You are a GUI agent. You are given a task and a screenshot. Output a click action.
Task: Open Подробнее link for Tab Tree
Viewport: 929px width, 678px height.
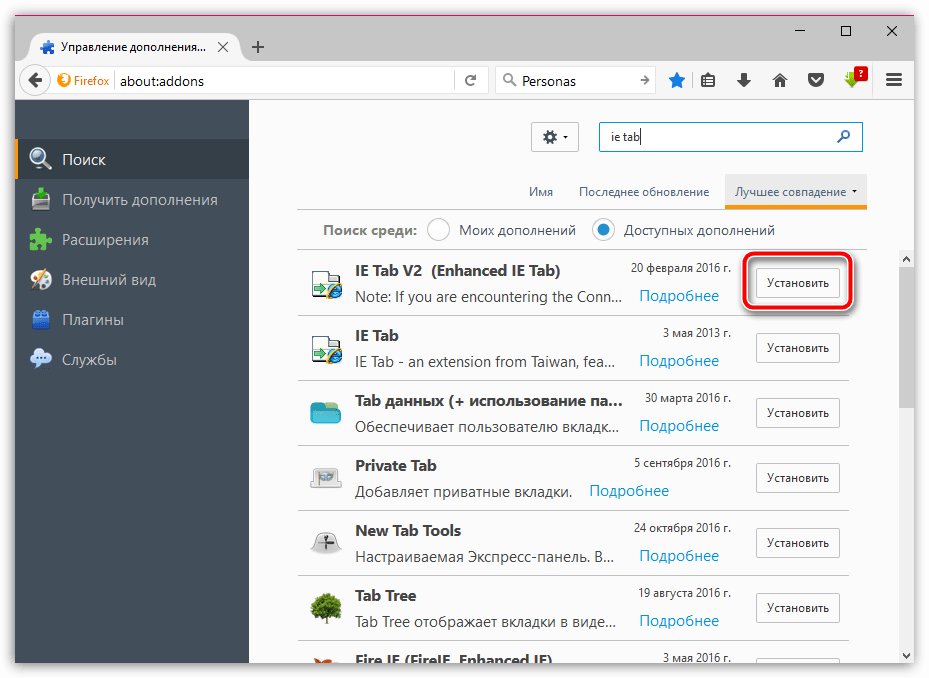tap(679, 621)
